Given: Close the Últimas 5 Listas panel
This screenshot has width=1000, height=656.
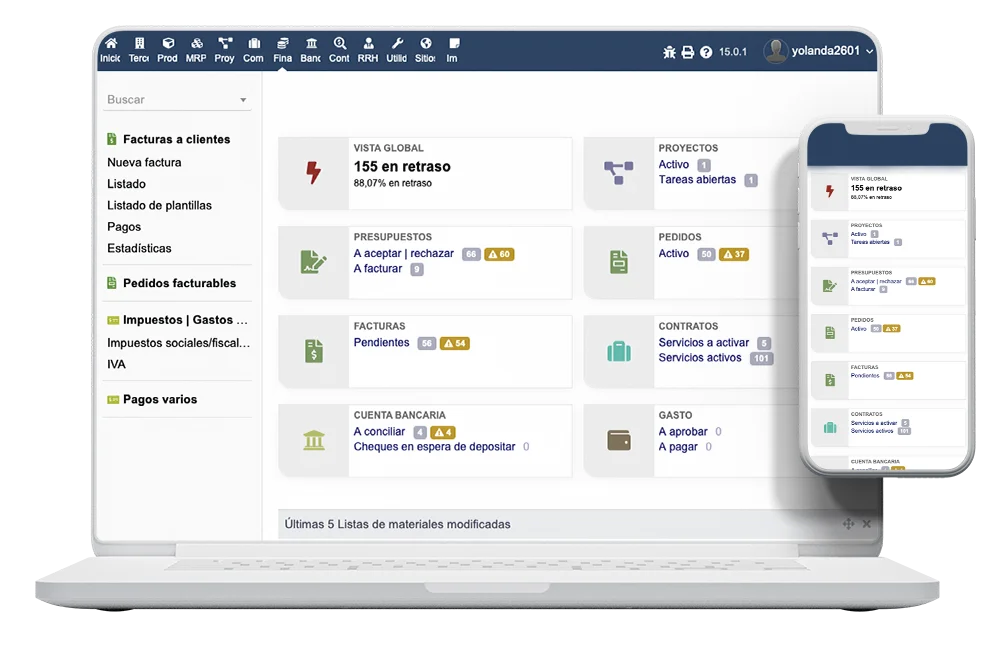Looking at the screenshot, I should (x=867, y=524).
